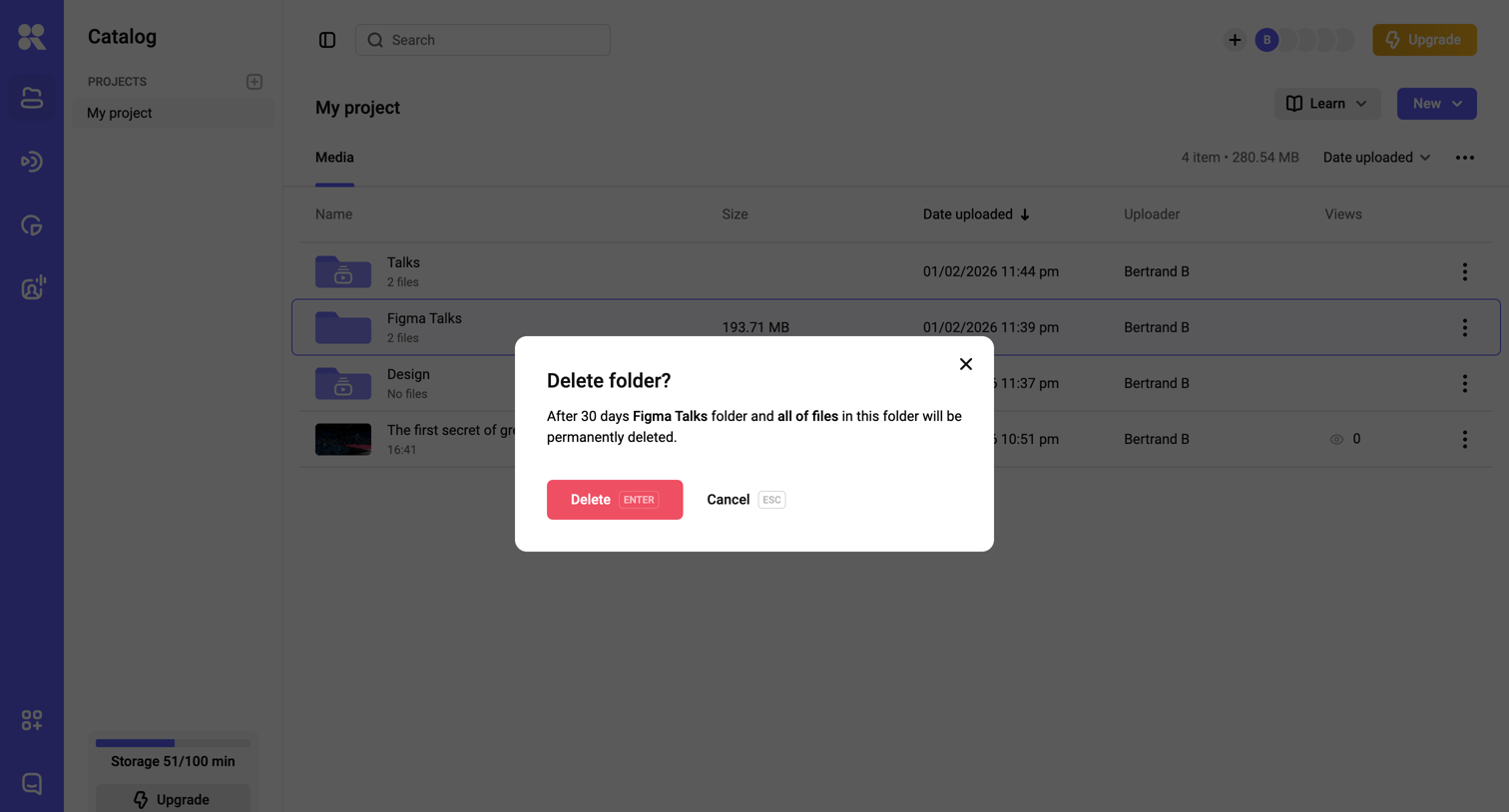The image size is (1509, 812).
Task: Open the Catalog storage icon in sidebar
Action: click(32, 98)
